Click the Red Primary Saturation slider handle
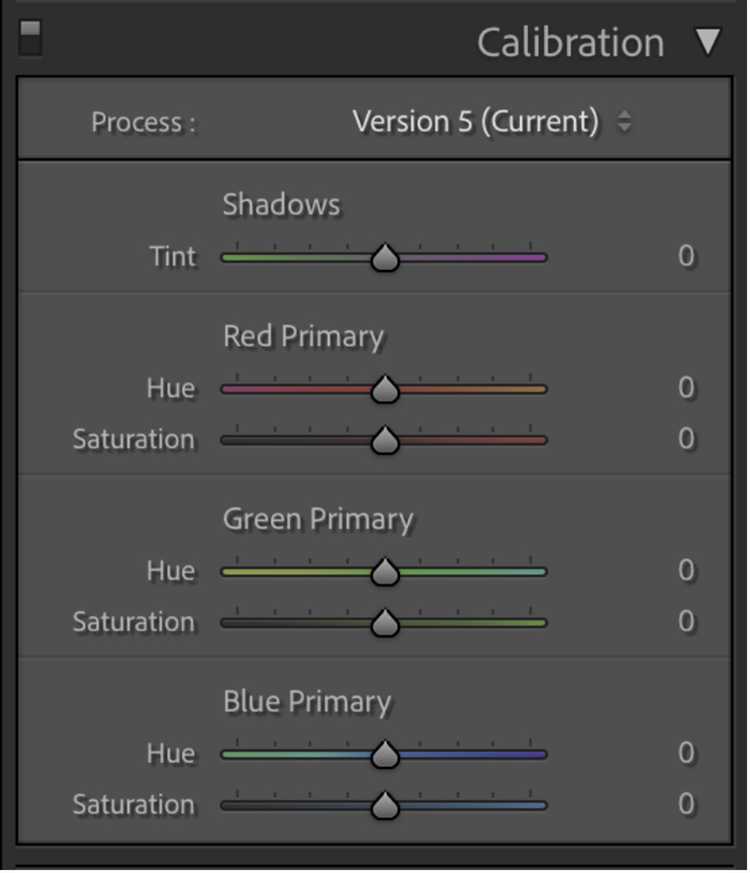Image resolution: width=750 pixels, height=873 pixels. [385, 441]
